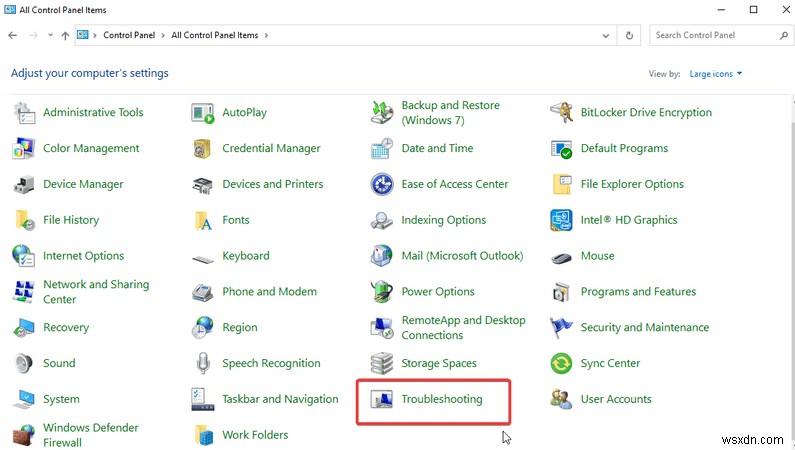Click the Power Options link
This screenshot has height=450, width=795.
438,292
